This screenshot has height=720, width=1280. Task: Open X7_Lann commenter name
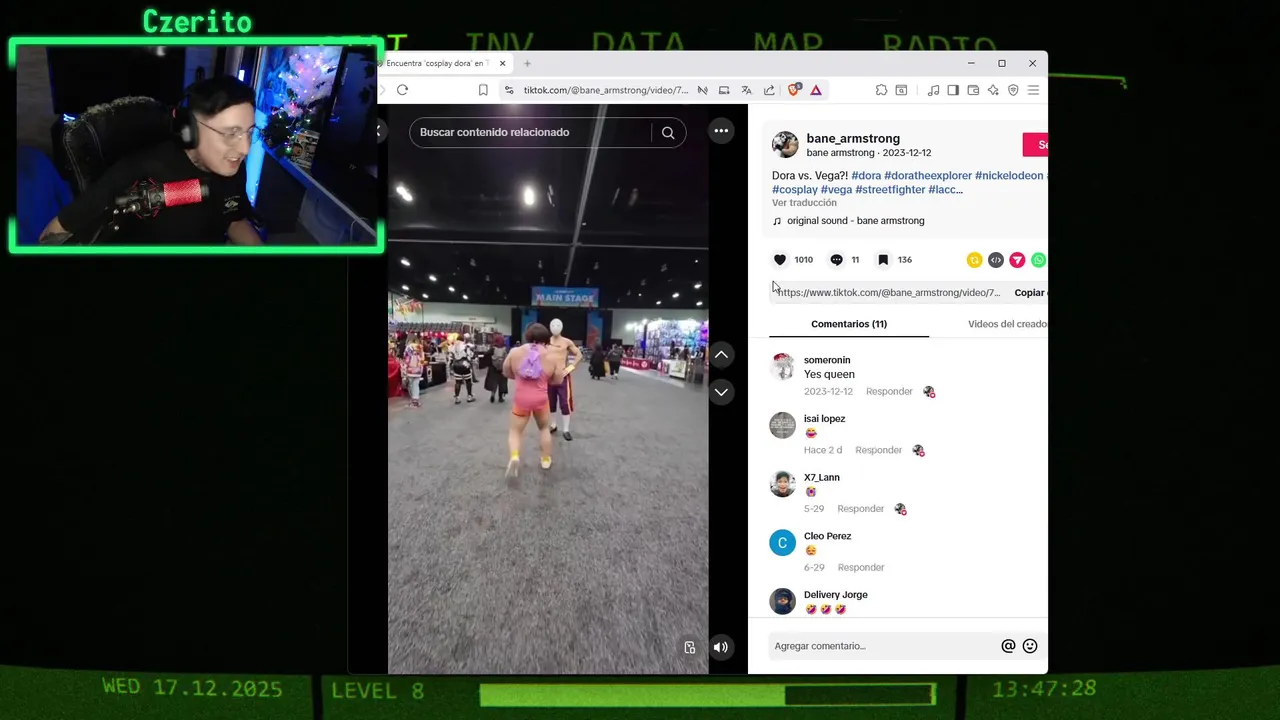click(x=822, y=478)
